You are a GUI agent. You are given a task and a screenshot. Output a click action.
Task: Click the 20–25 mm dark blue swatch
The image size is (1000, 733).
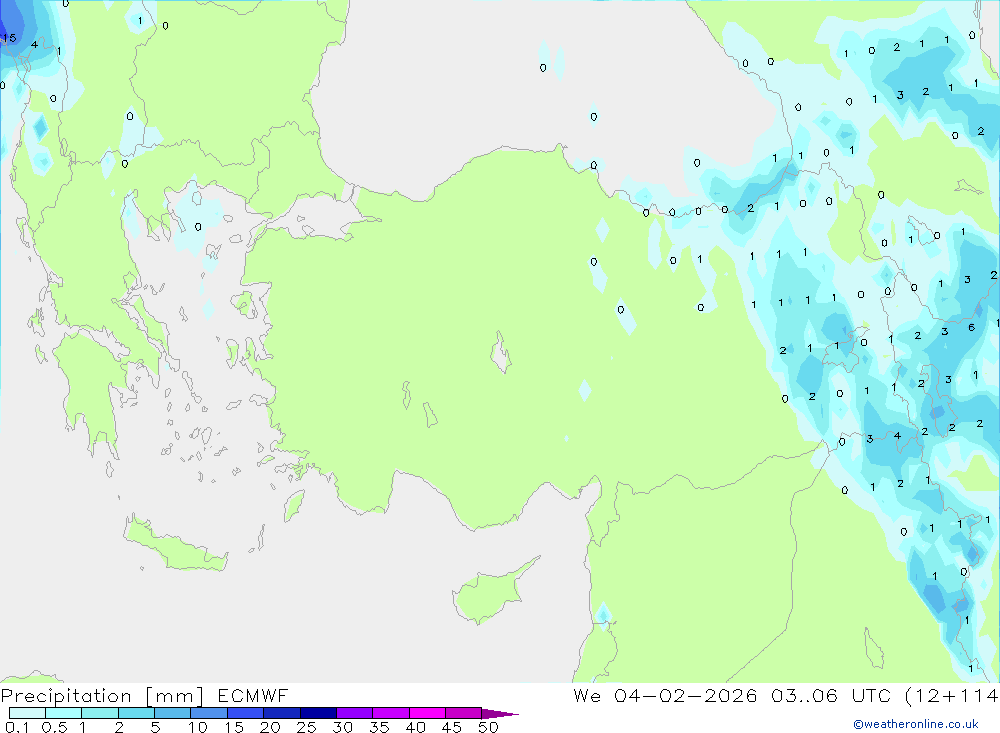point(282,713)
